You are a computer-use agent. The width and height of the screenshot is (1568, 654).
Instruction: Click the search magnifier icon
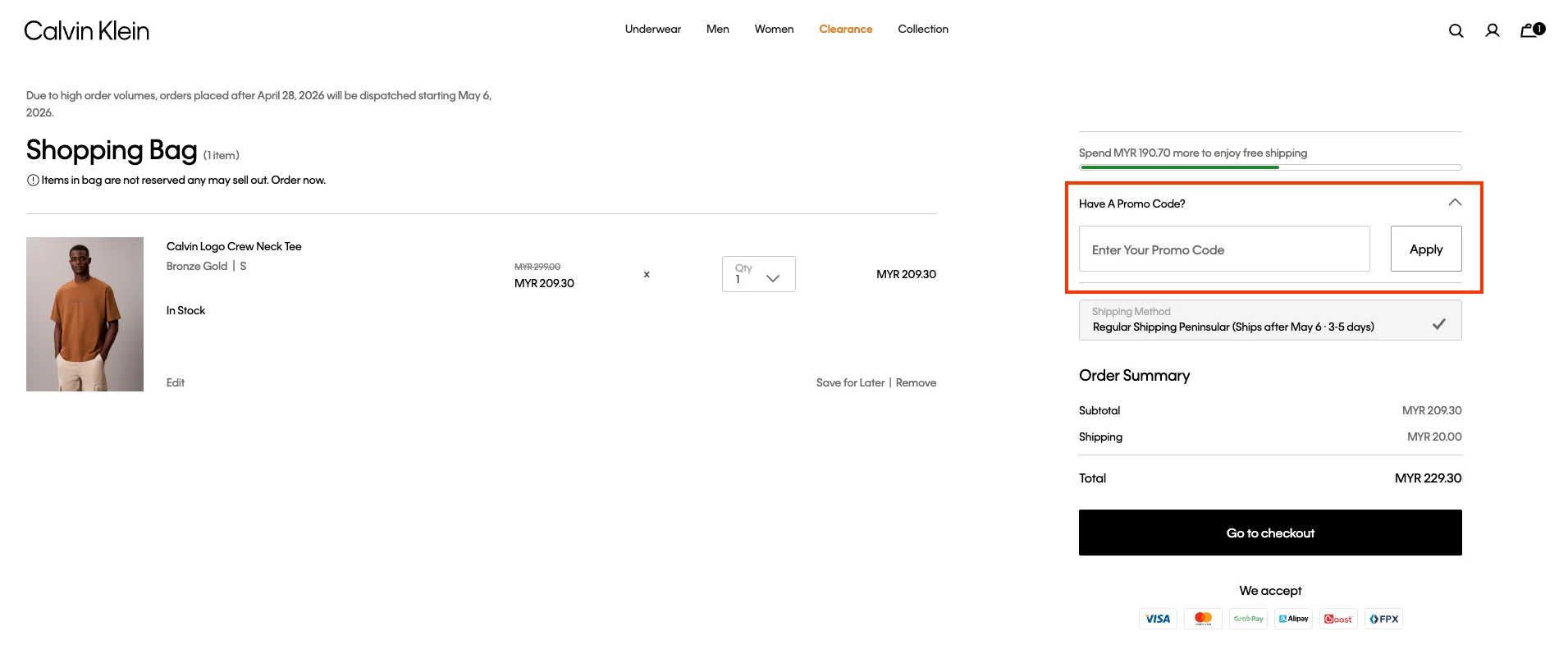click(x=1456, y=30)
